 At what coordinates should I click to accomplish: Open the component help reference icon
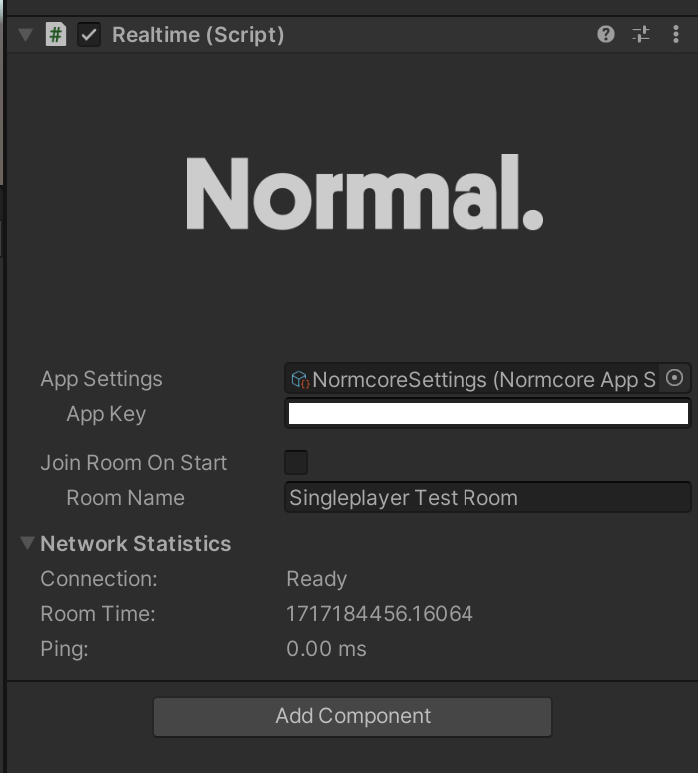tap(606, 35)
